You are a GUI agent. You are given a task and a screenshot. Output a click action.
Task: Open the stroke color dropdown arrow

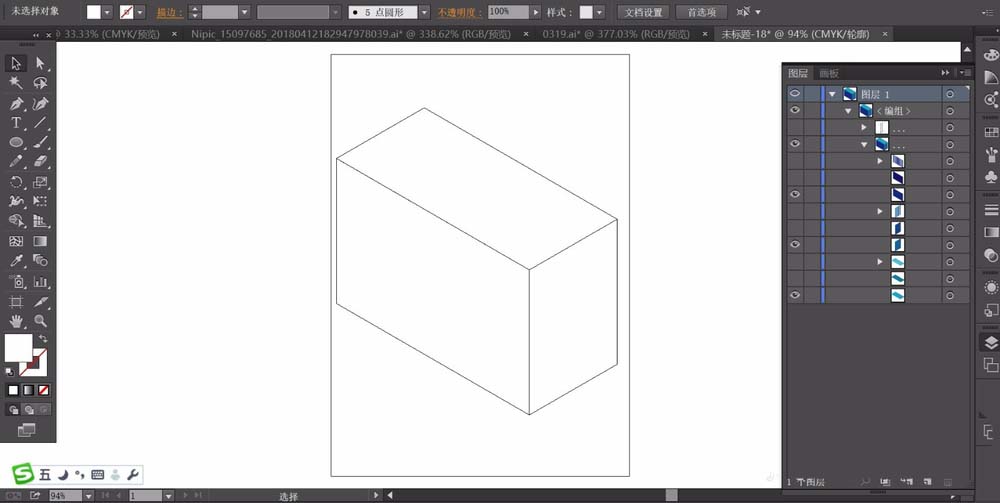click(140, 12)
